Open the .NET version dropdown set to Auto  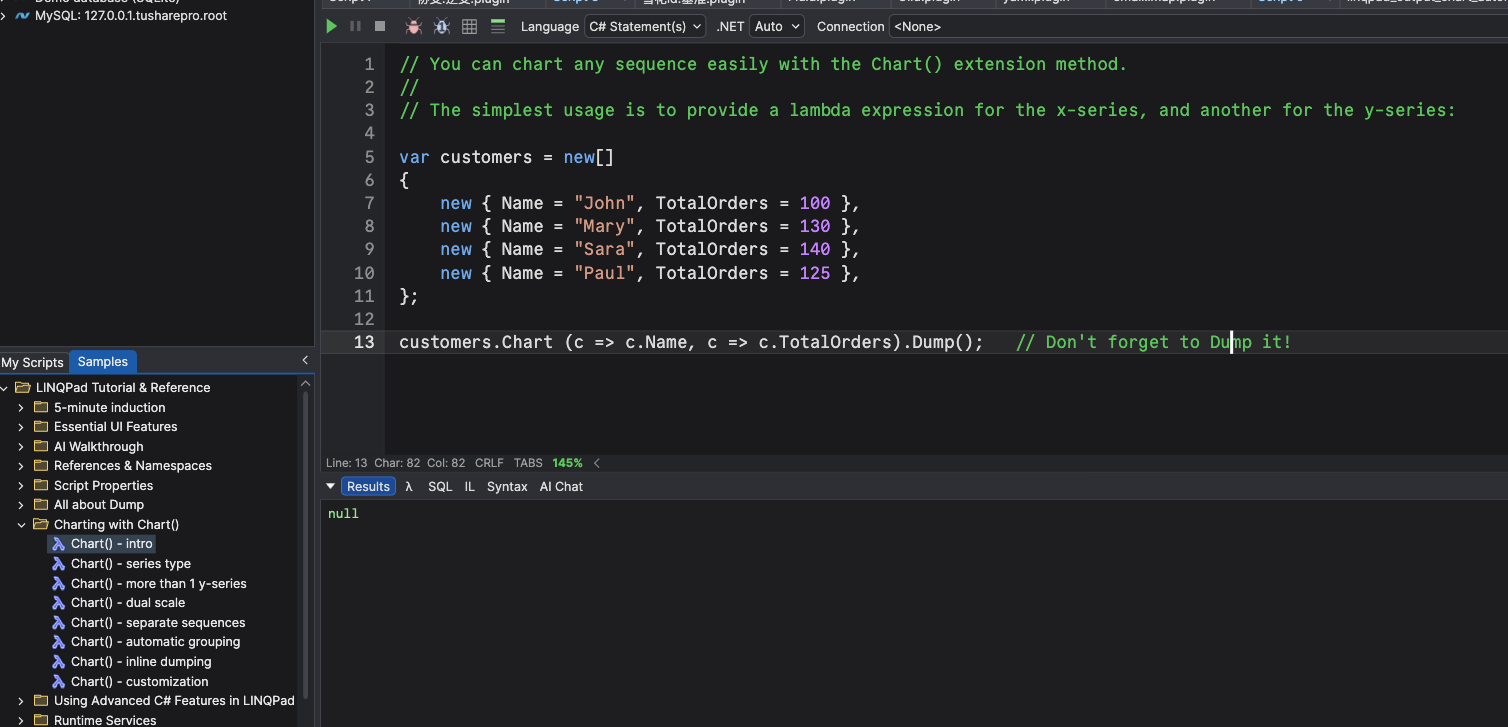pos(777,26)
